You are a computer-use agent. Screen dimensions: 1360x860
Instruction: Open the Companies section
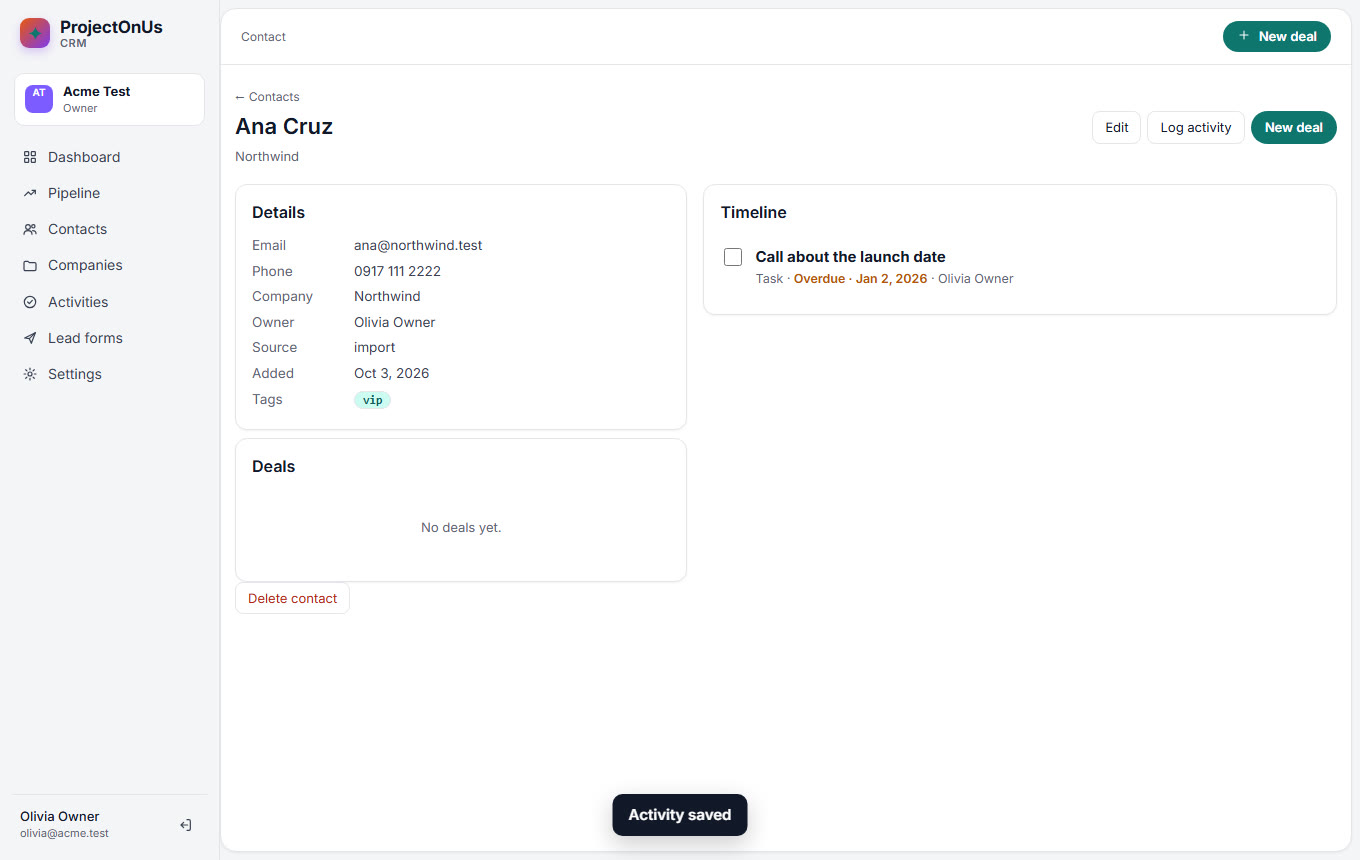(x=109, y=265)
